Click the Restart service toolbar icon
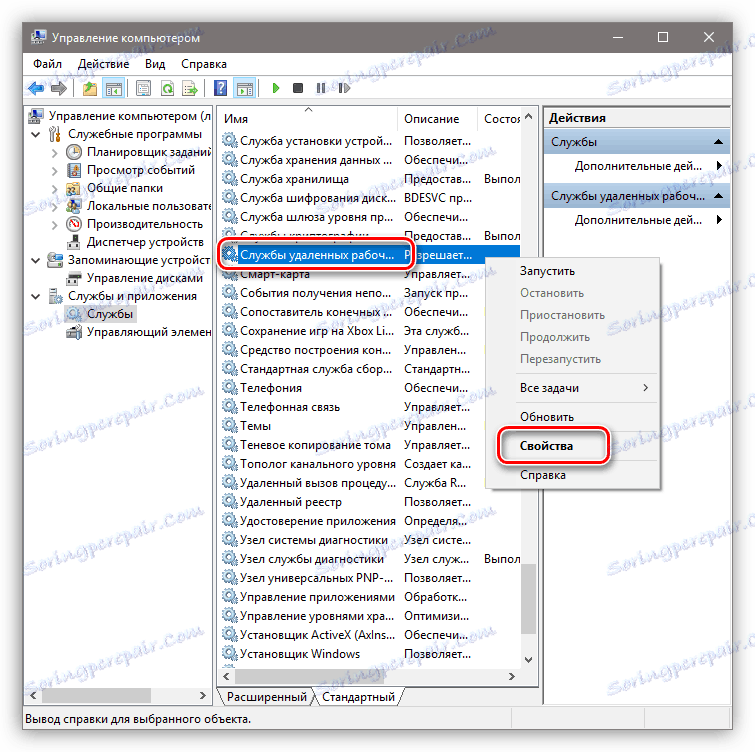 [344, 88]
